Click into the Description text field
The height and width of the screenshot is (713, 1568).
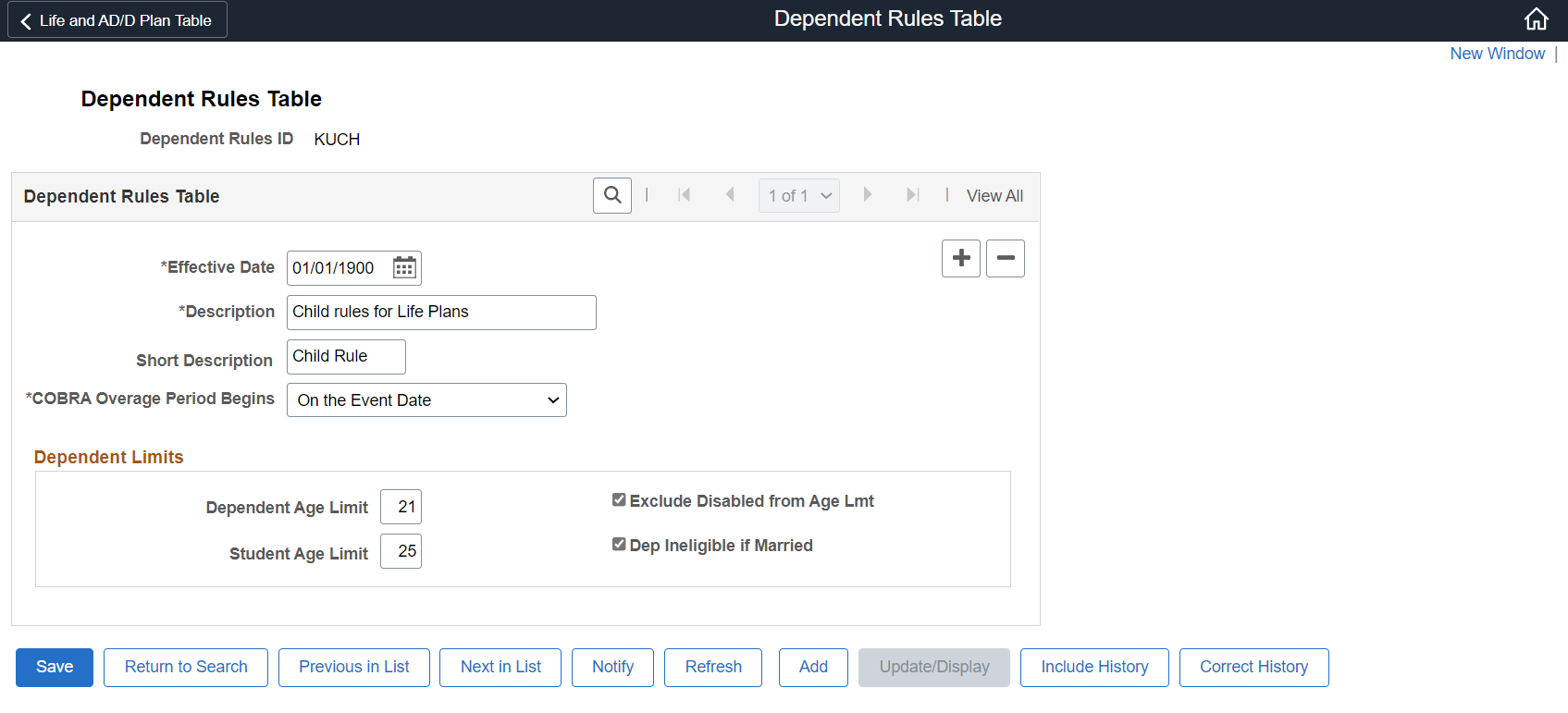point(441,313)
